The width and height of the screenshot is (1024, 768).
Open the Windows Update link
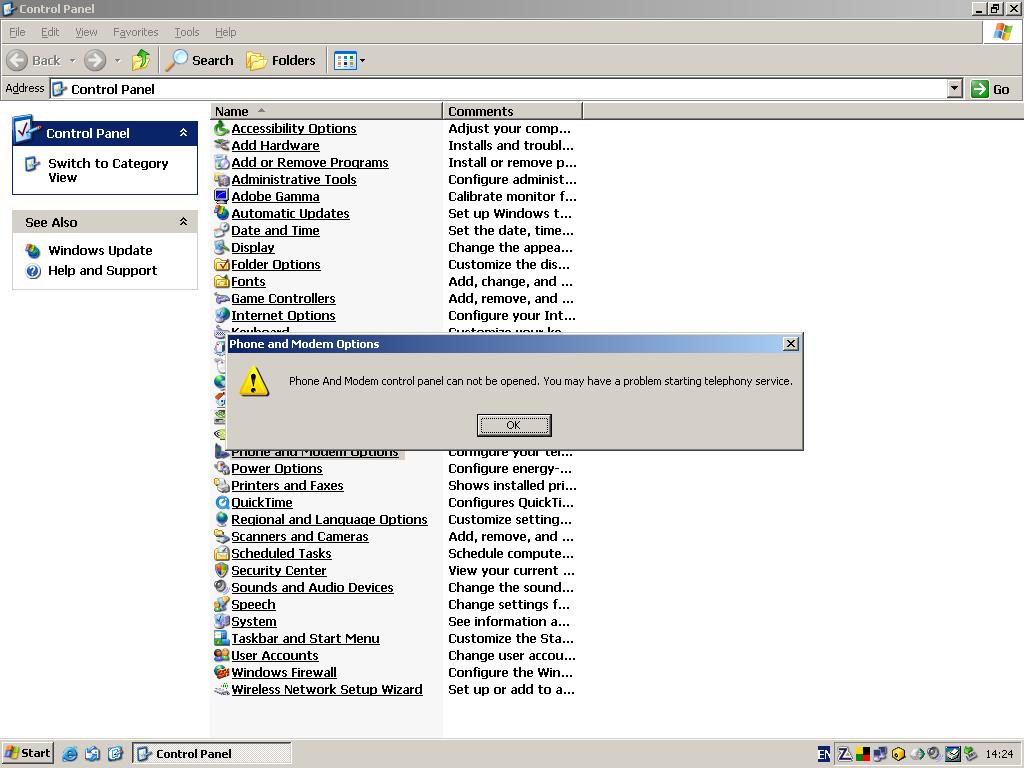[100, 250]
